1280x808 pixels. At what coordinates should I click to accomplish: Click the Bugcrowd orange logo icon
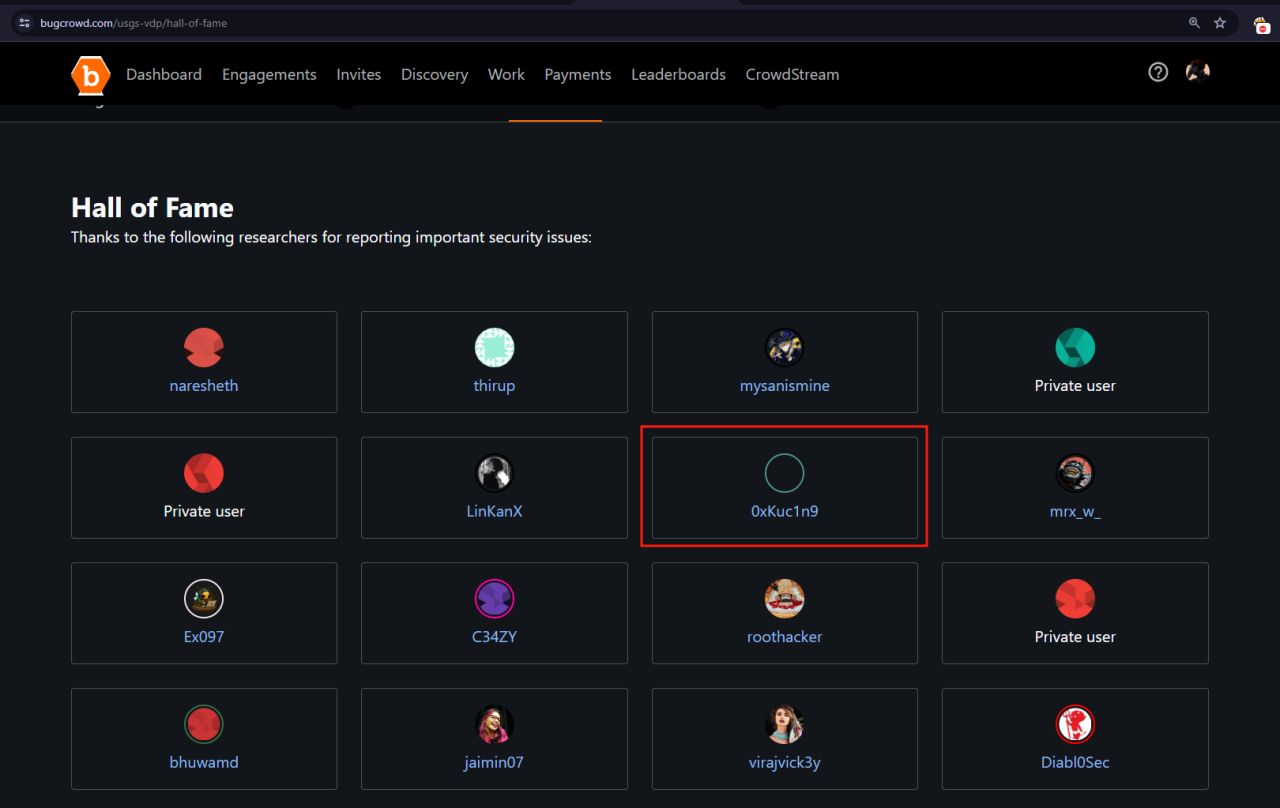(91, 75)
